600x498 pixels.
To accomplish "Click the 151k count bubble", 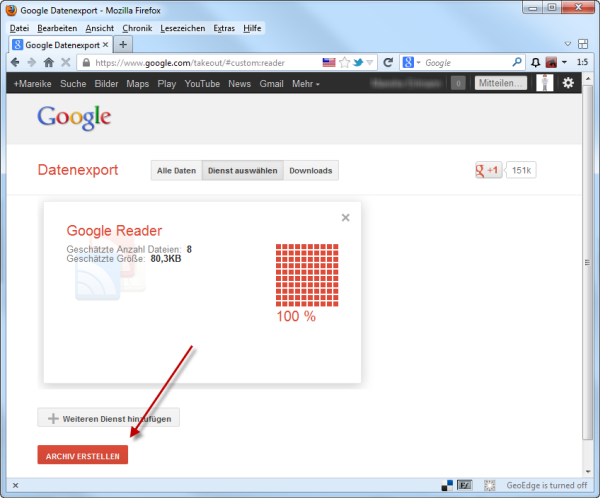I will click(x=521, y=170).
